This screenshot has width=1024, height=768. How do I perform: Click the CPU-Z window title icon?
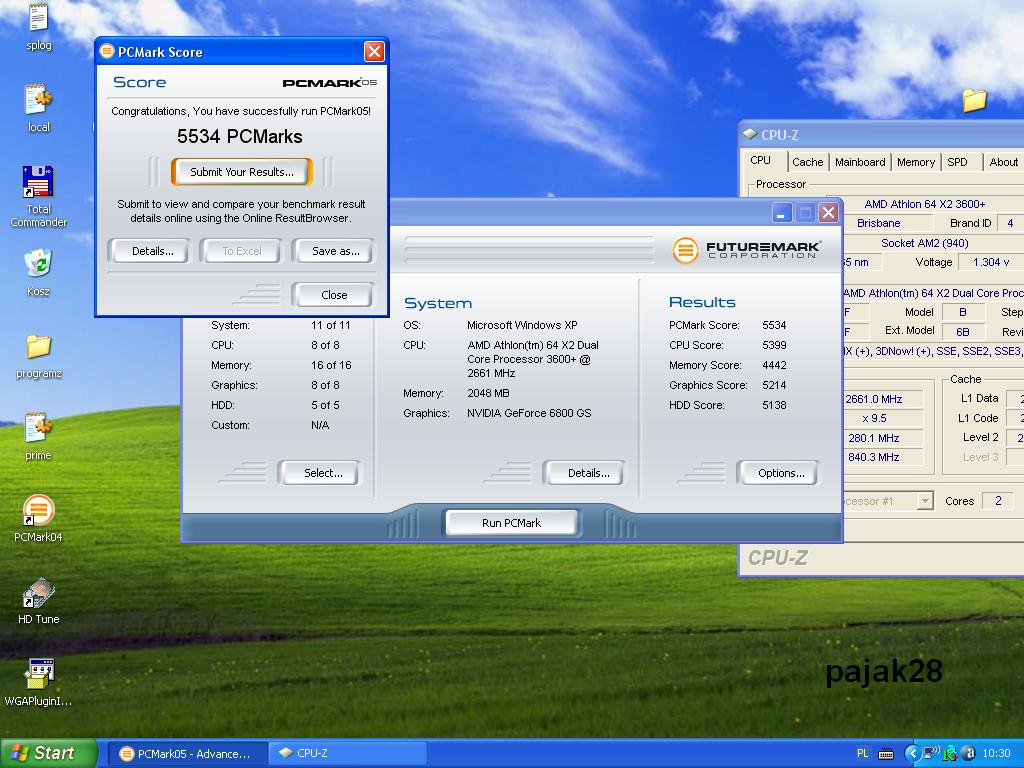[x=749, y=135]
